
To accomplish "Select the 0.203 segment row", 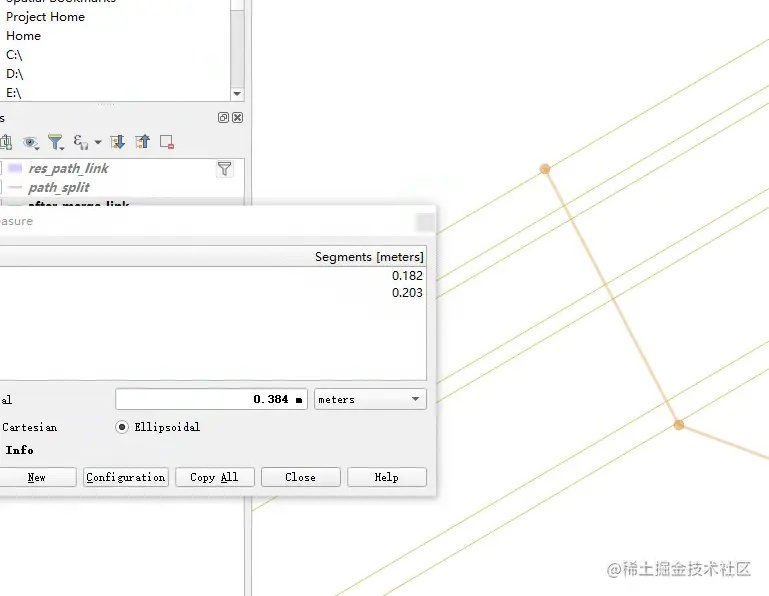I will [213, 293].
